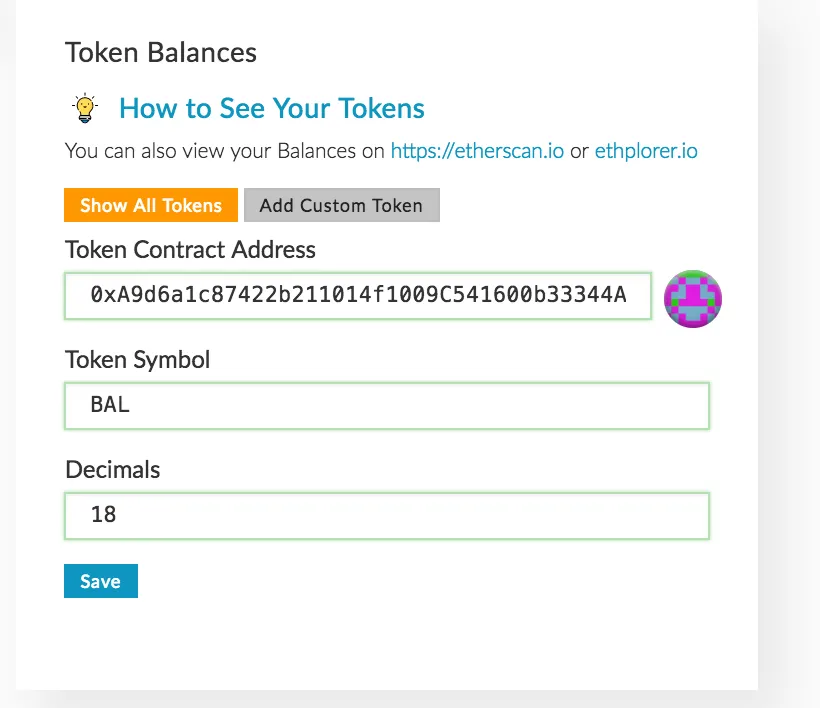Viewport: 820px width, 708px height.
Task: Click the pink address identicon avatar
Action: pyautogui.click(x=693, y=299)
